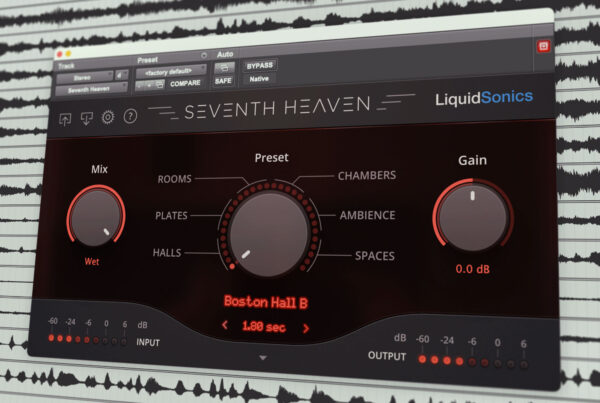This screenshot has width=600, height=403.
Task: Click the copy settings icon beside COMPARE
Action: coord(160,84)
